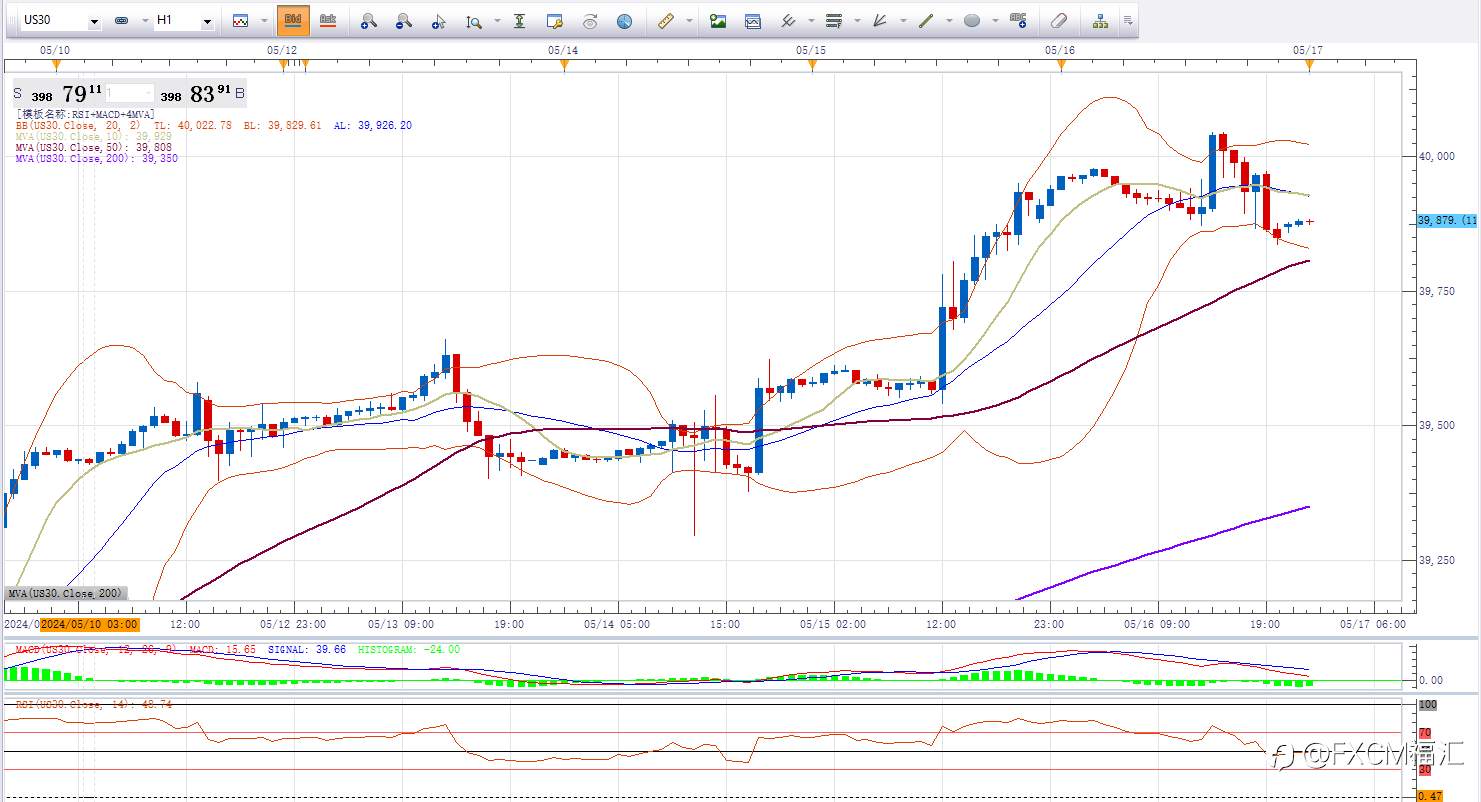
Task: Expand the fan lines dropdown arrow
Action: (x=903, y=20)
